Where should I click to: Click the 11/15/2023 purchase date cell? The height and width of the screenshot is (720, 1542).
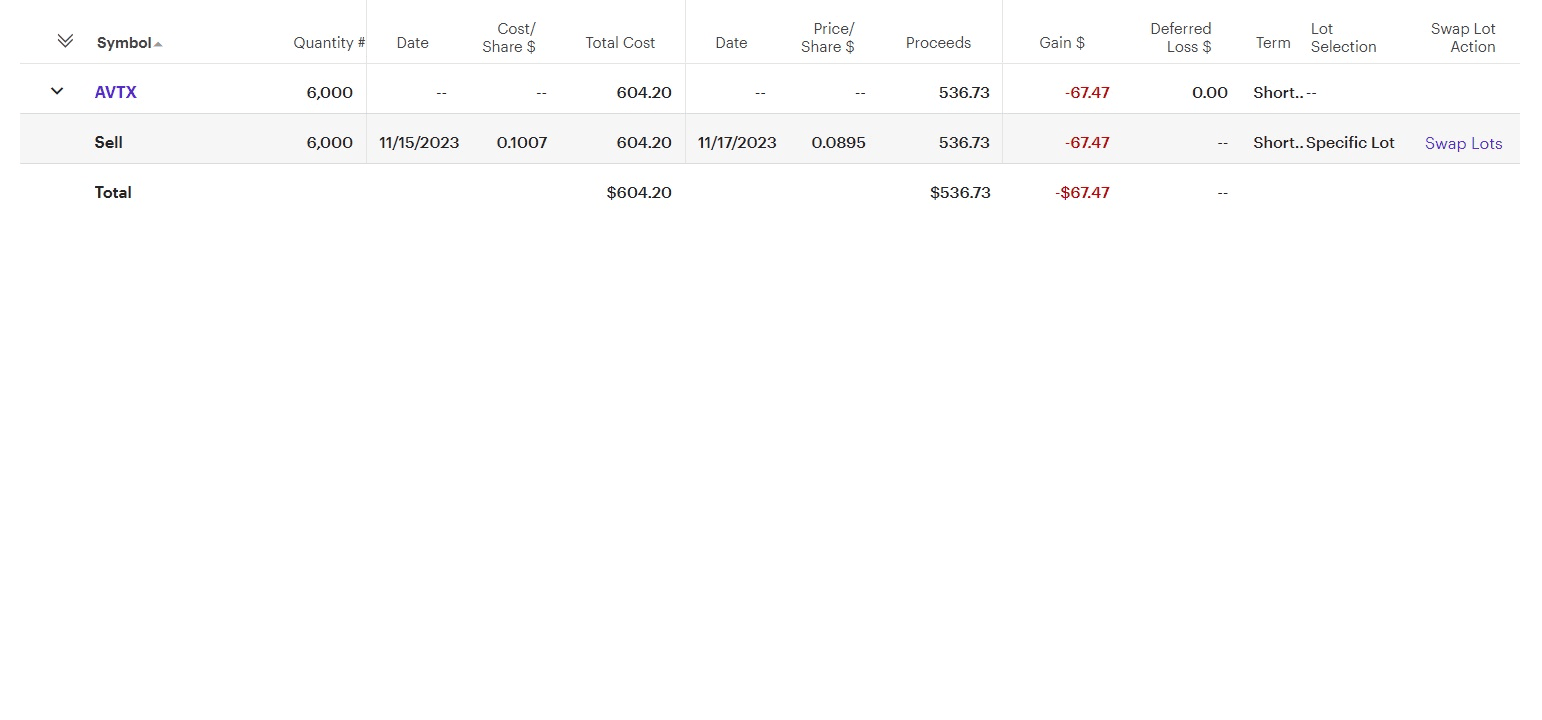(x=419, y=142)
